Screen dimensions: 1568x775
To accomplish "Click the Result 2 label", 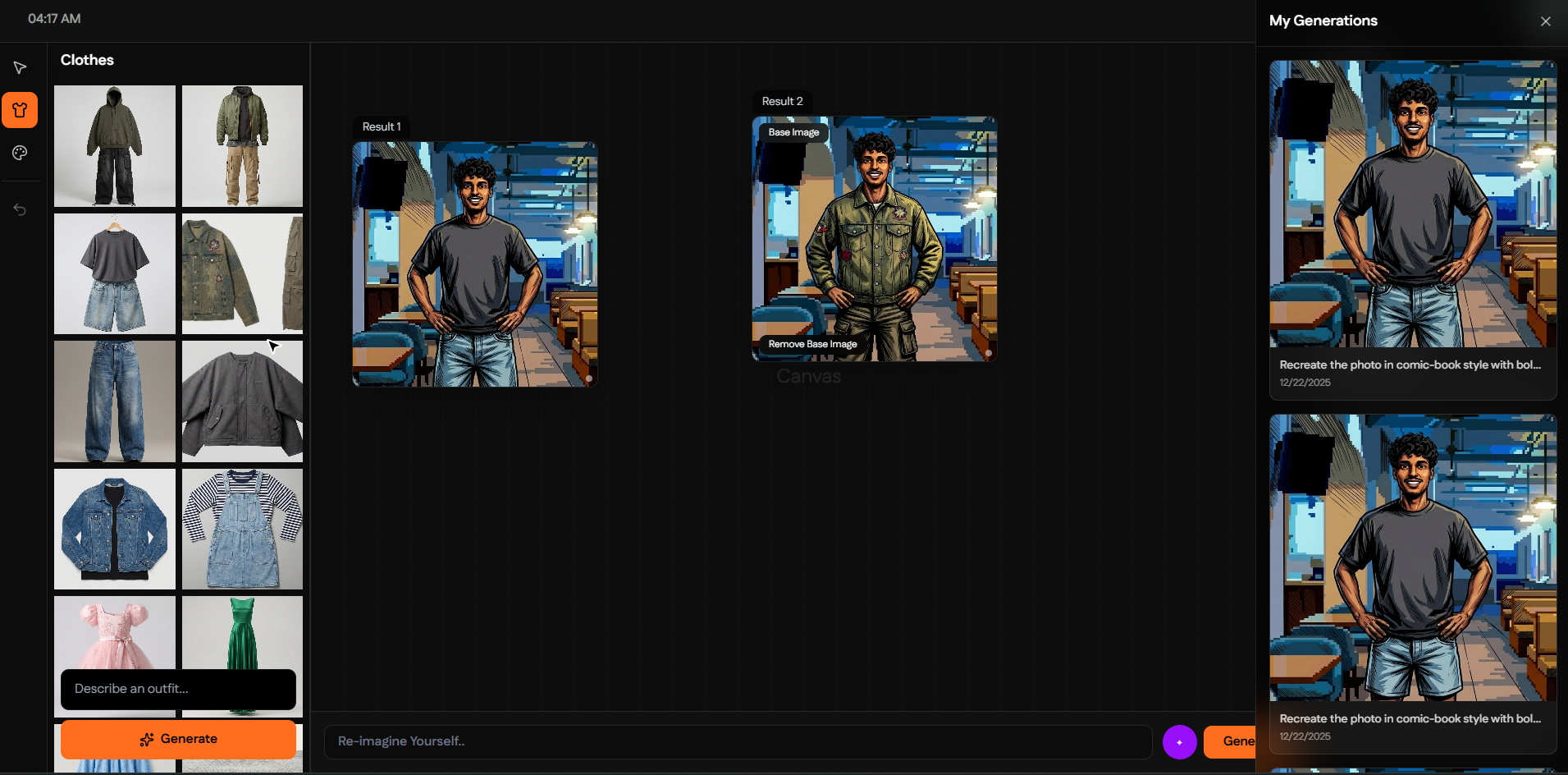I will (782, 102).
